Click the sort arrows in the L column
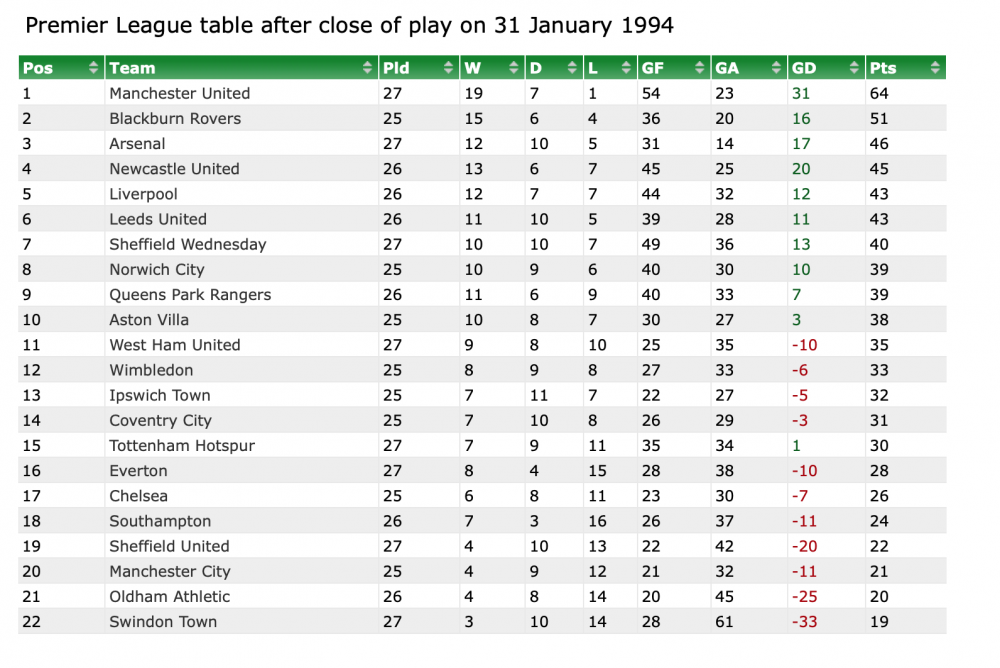1000x668 pixels. click(625, 68)
